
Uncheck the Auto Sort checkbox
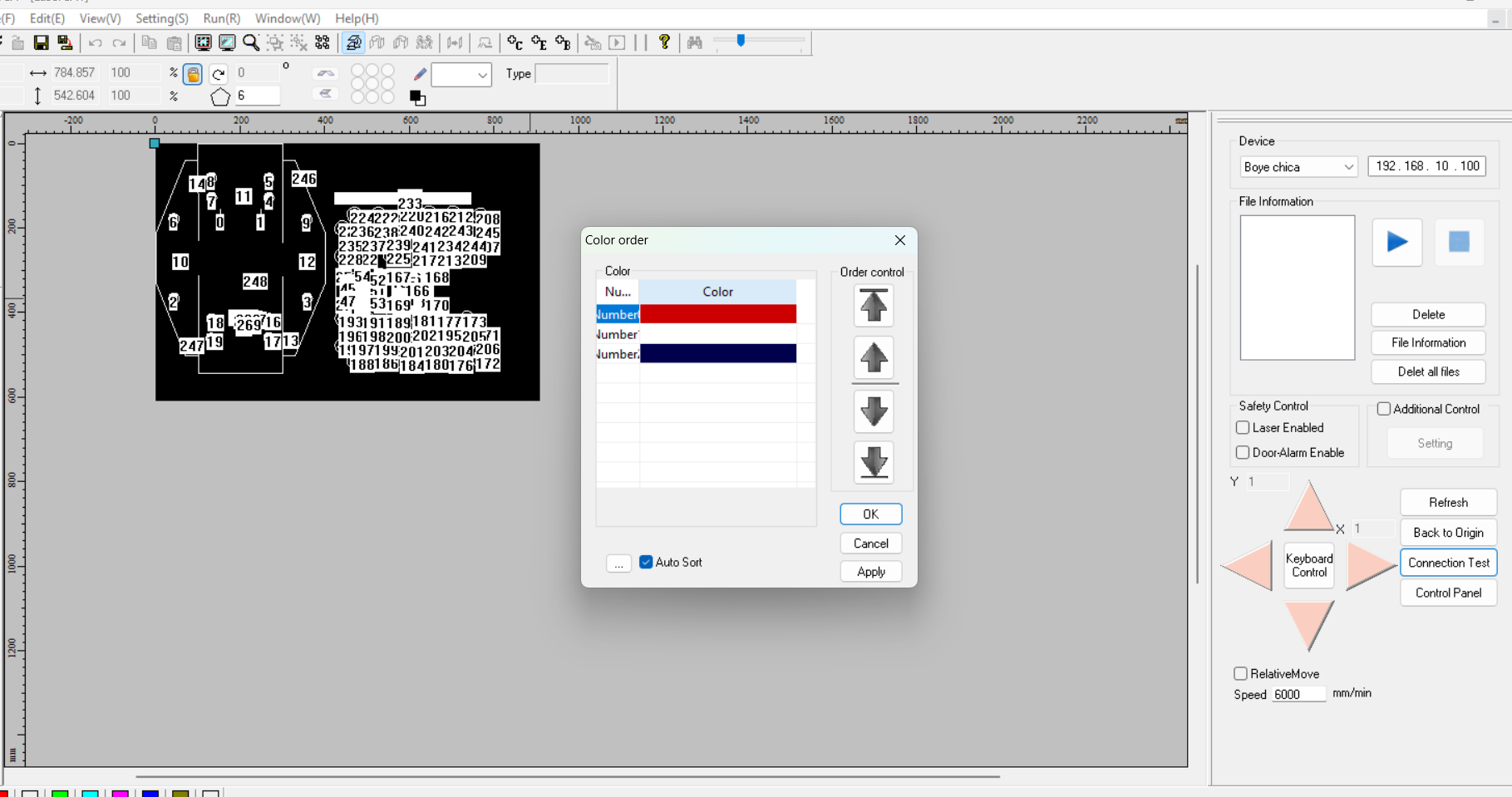[x=646, y=563]
